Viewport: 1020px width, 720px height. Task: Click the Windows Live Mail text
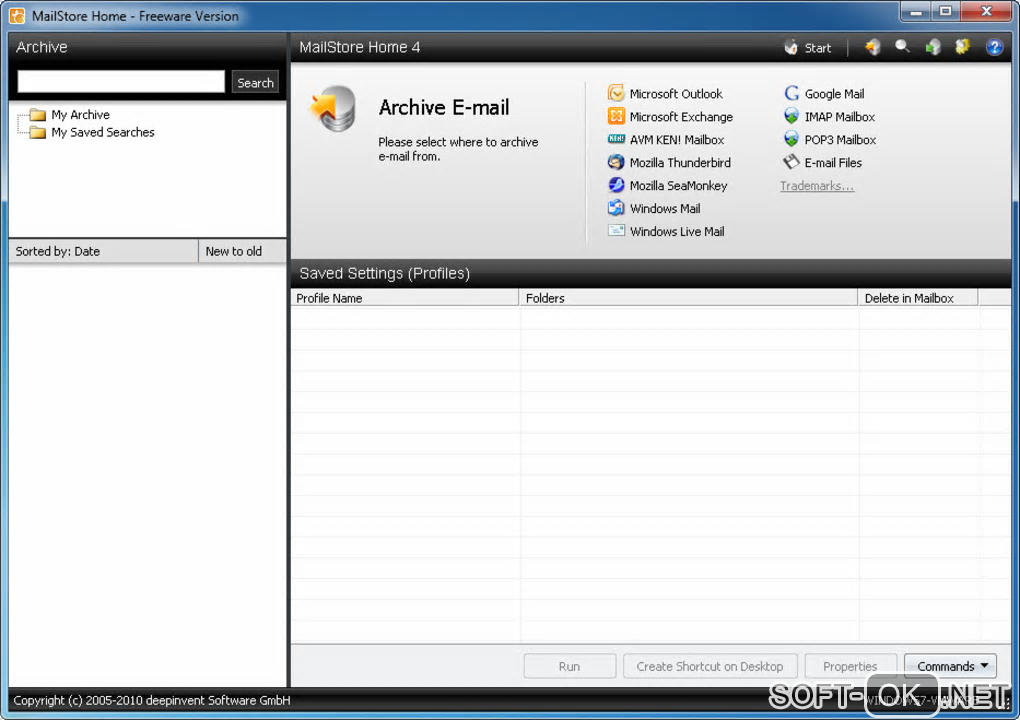pyautogui.click(x=677, y=232)
